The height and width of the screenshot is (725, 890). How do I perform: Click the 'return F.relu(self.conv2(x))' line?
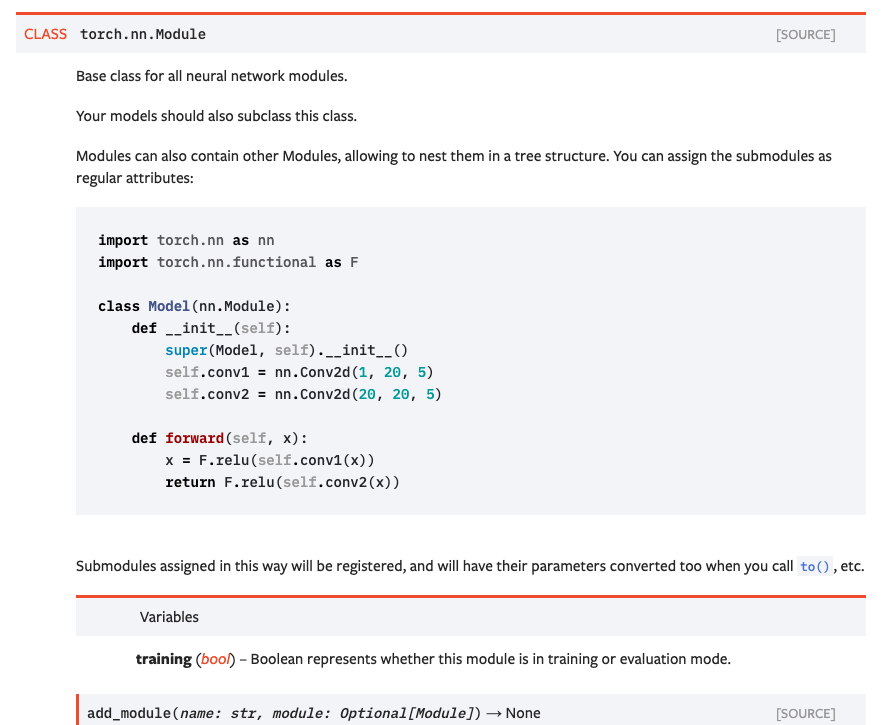click(282, 483)
